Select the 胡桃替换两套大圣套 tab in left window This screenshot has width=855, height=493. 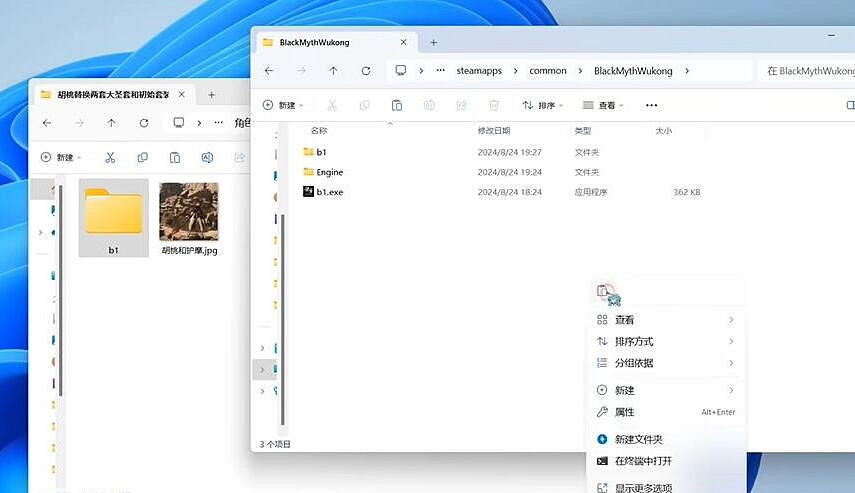pyautogui.click(x=113, y=95)
